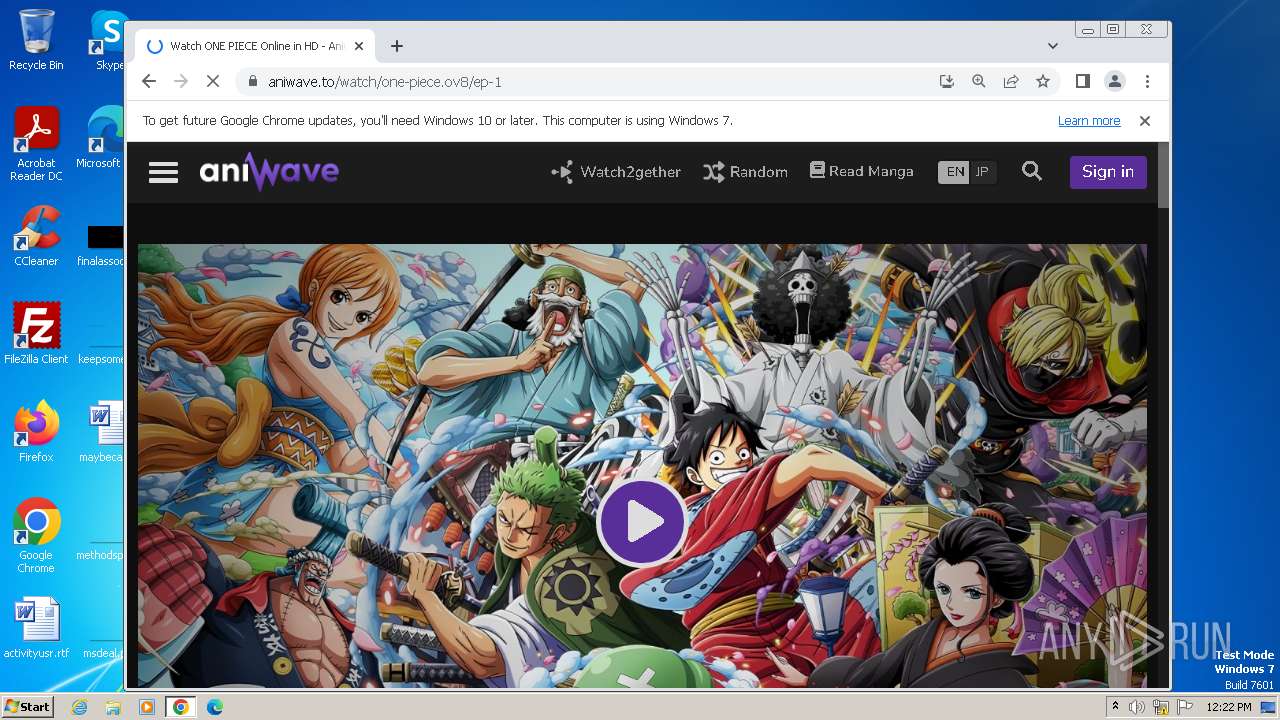Open File Explorer from the taskbar
Viewport: 1280px width, 720px height.
pyautogui.click(x=113, y=707)
